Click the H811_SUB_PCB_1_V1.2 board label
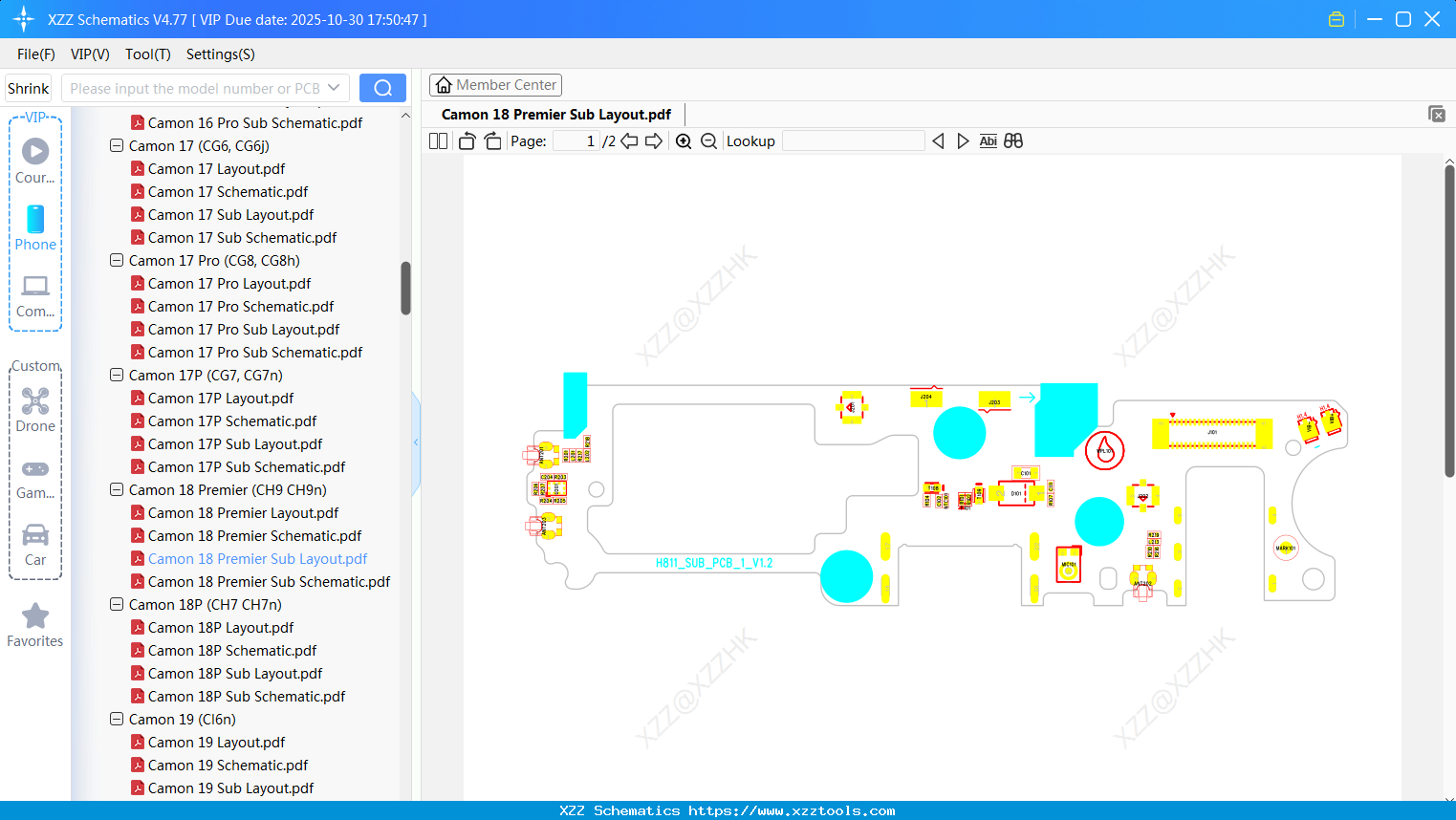 (714, 563)
